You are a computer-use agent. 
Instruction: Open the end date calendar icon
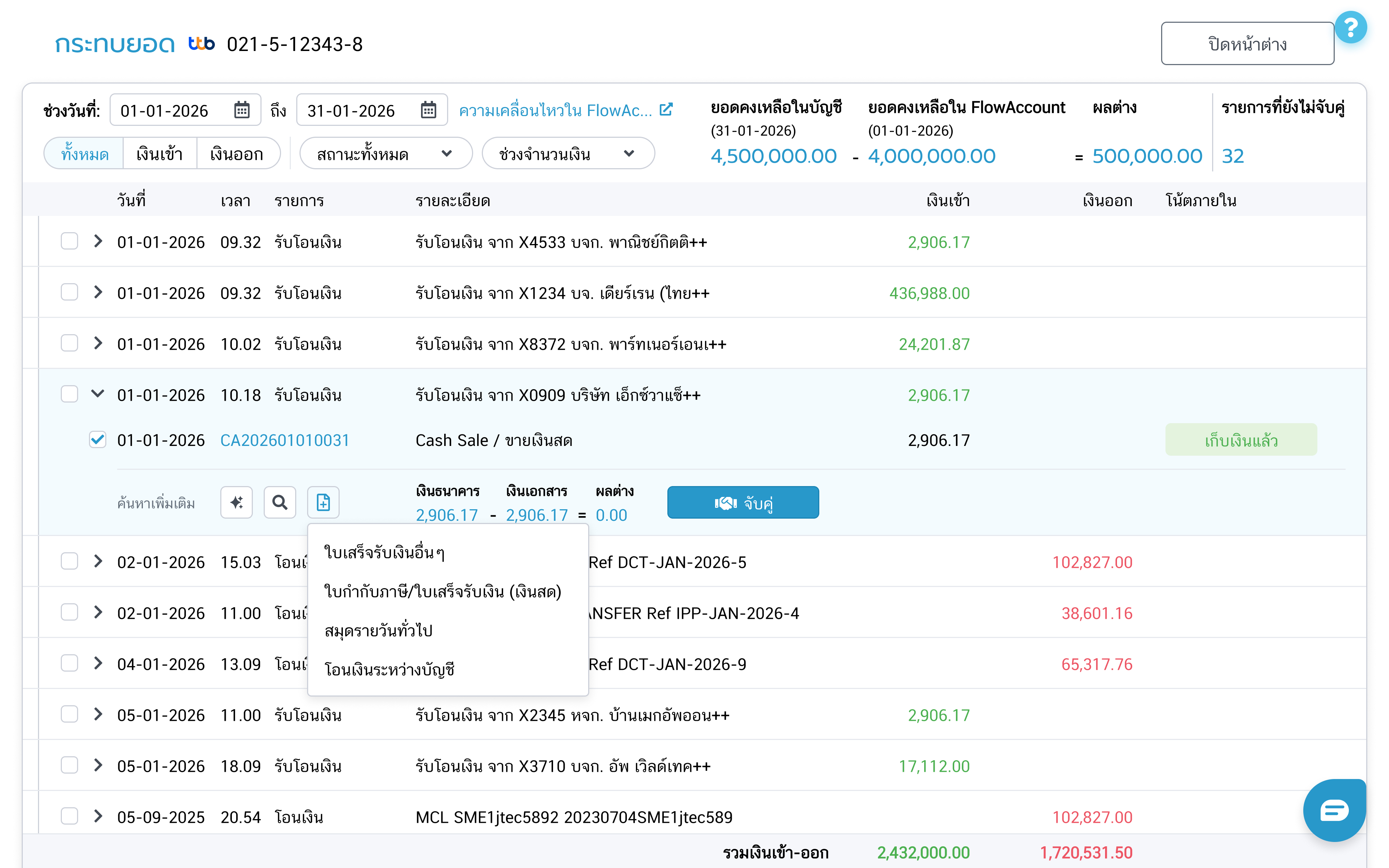428,110
